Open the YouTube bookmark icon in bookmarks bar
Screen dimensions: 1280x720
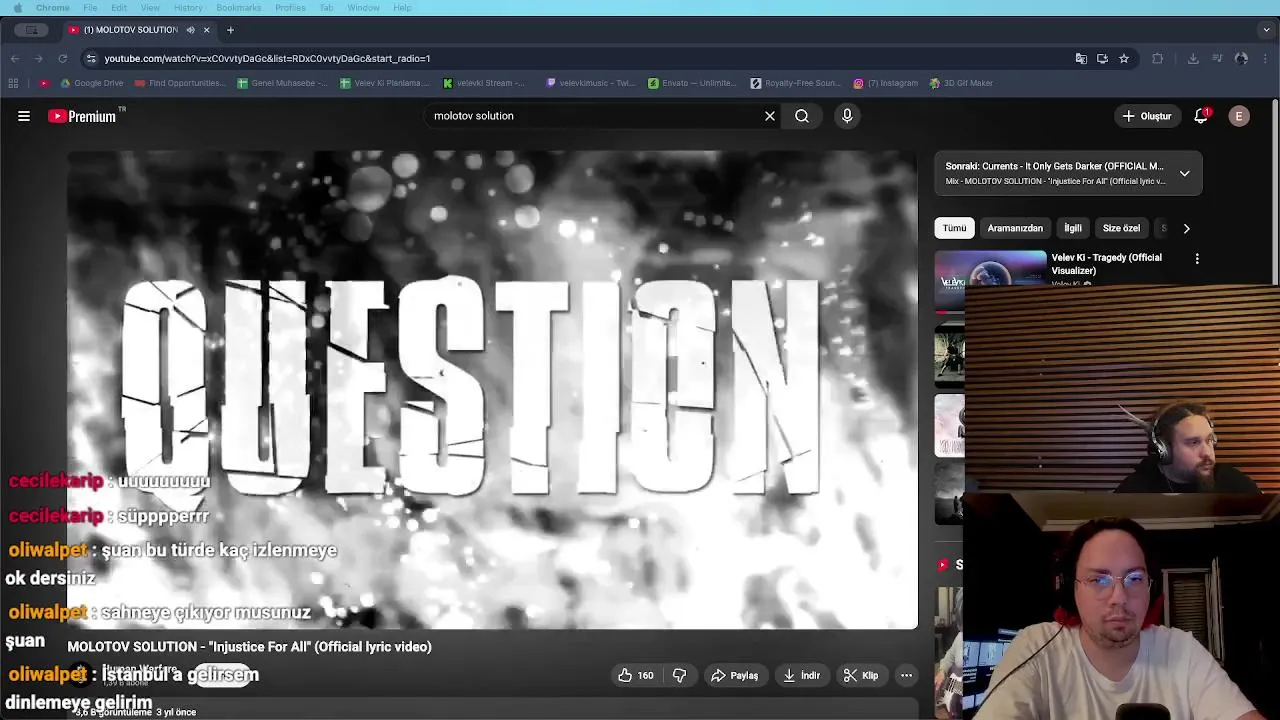tap(43, 83)
